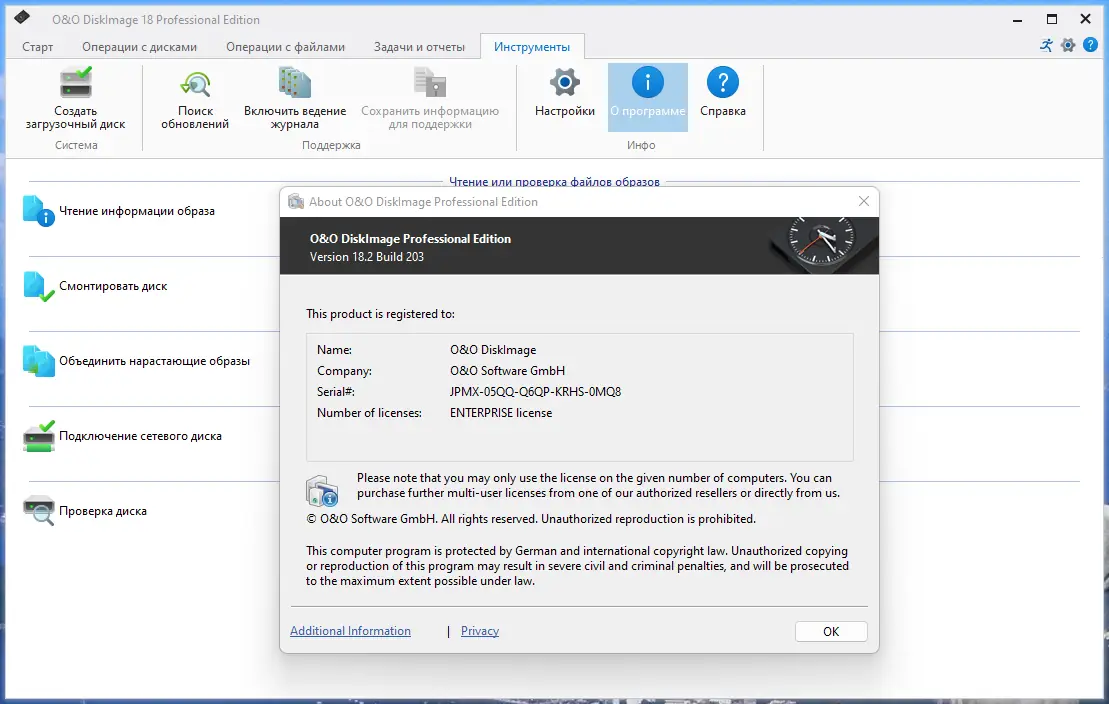
Task: Enable Включить ведение журнала logging
Action: [x=296, y=95]
